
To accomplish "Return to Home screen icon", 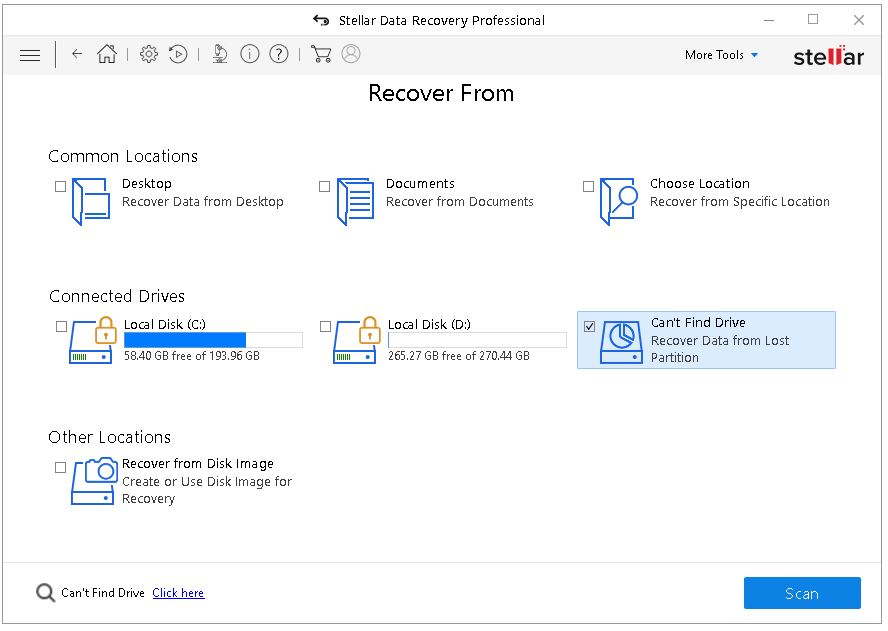I will click(106, 54).
